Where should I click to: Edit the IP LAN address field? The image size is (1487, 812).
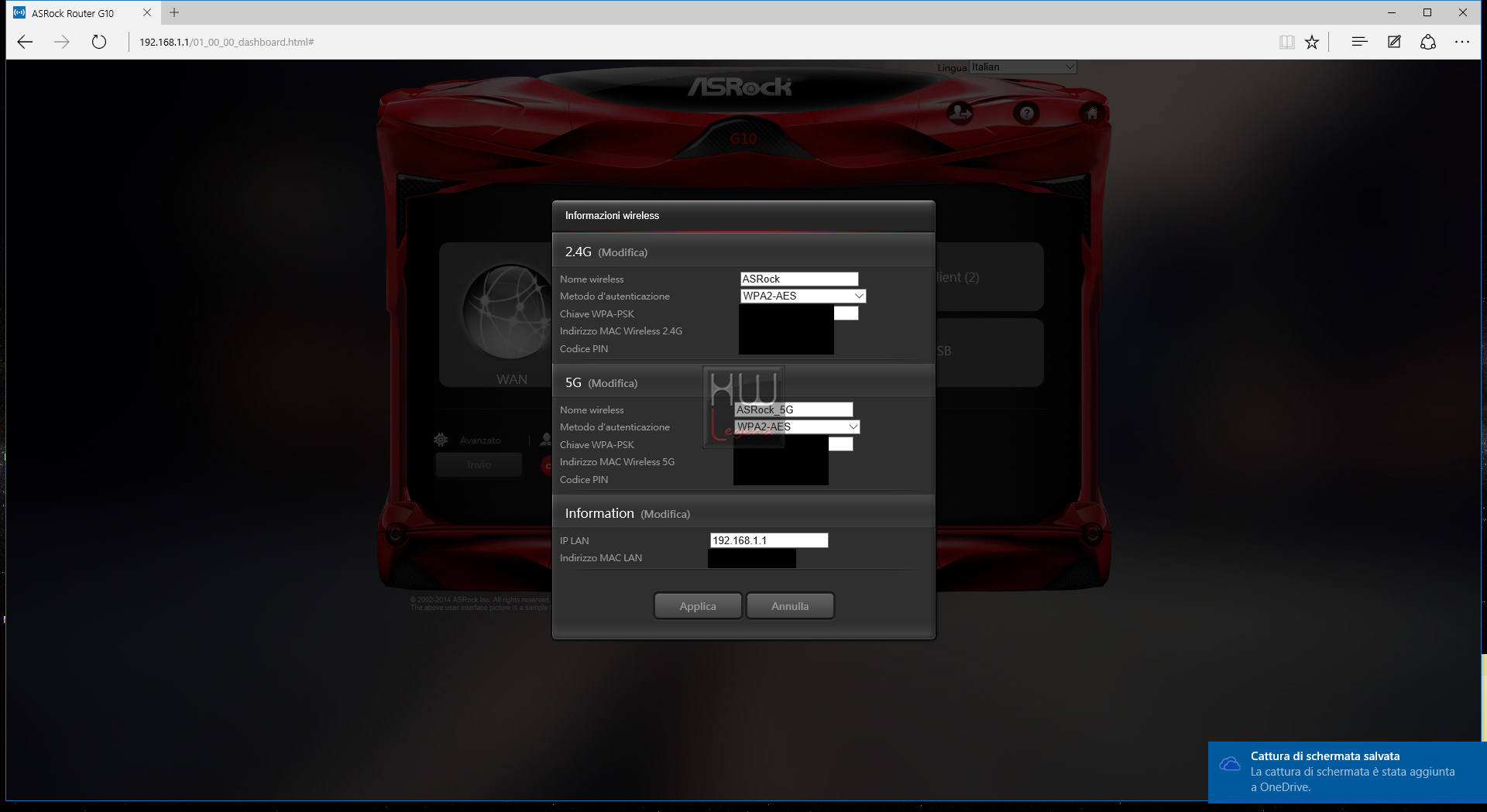click(x=769, y=540)
